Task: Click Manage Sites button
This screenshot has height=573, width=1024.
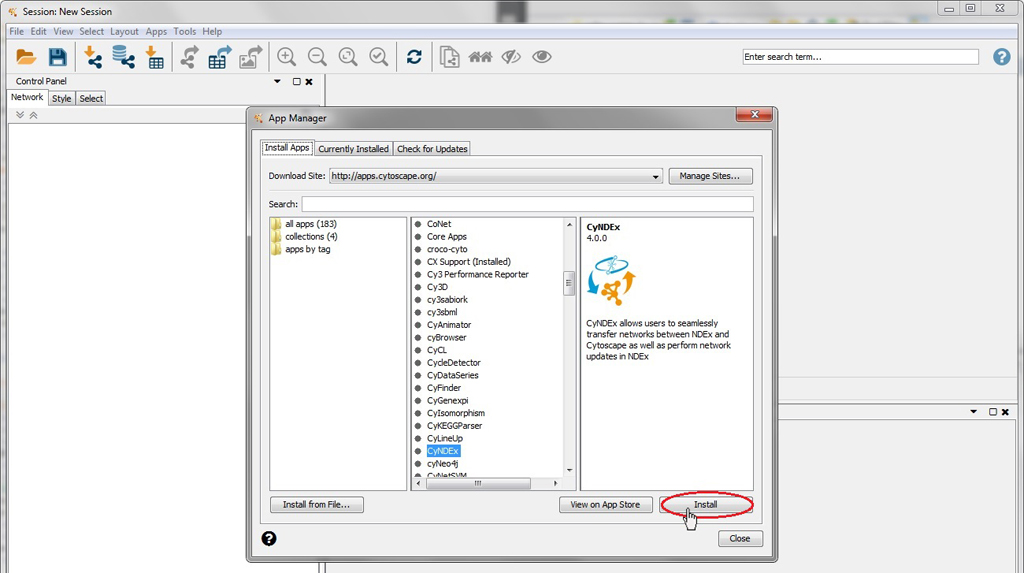Action: tap(710, 176)
